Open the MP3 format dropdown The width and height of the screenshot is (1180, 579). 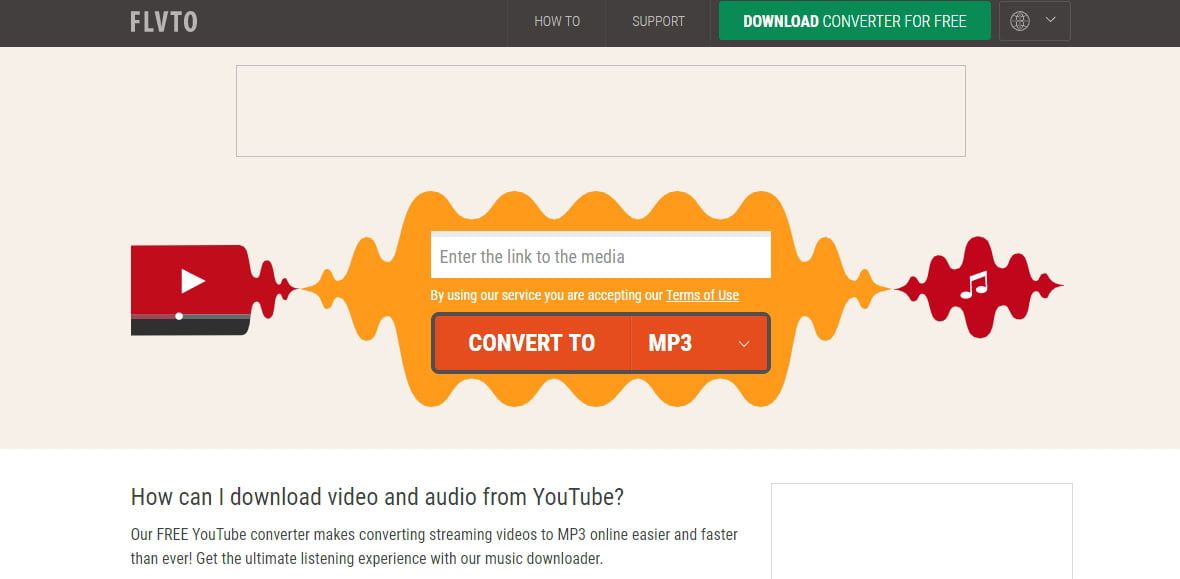point(700,343)
